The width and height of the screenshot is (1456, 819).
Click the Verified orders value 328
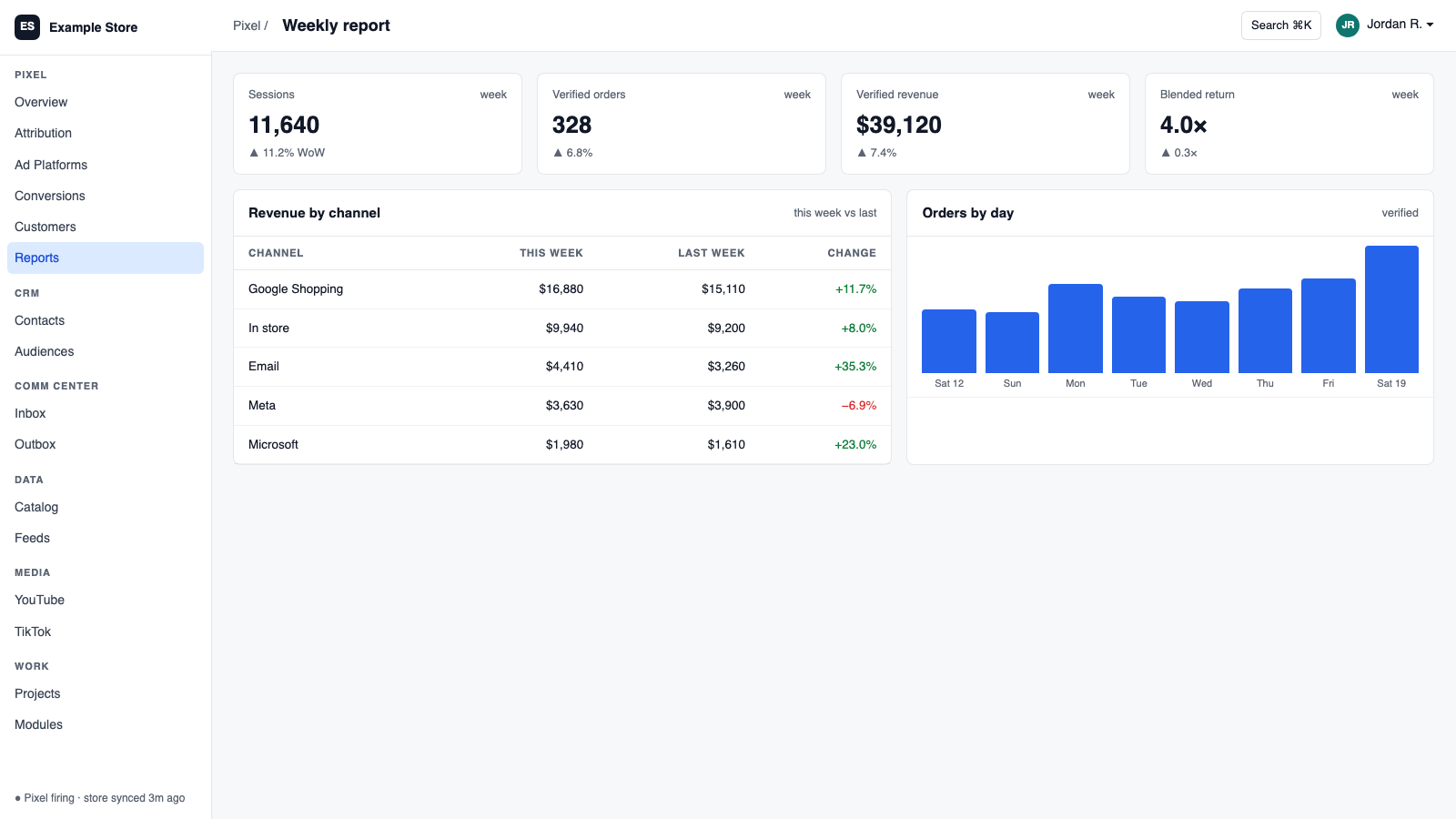pyautogui.click(x=571, y=125)
